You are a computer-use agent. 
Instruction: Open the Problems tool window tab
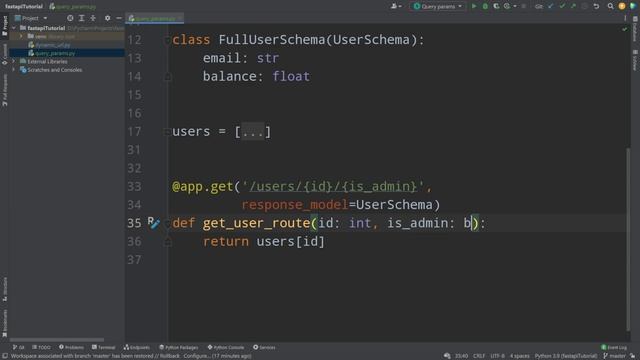[x=71, y=347]
